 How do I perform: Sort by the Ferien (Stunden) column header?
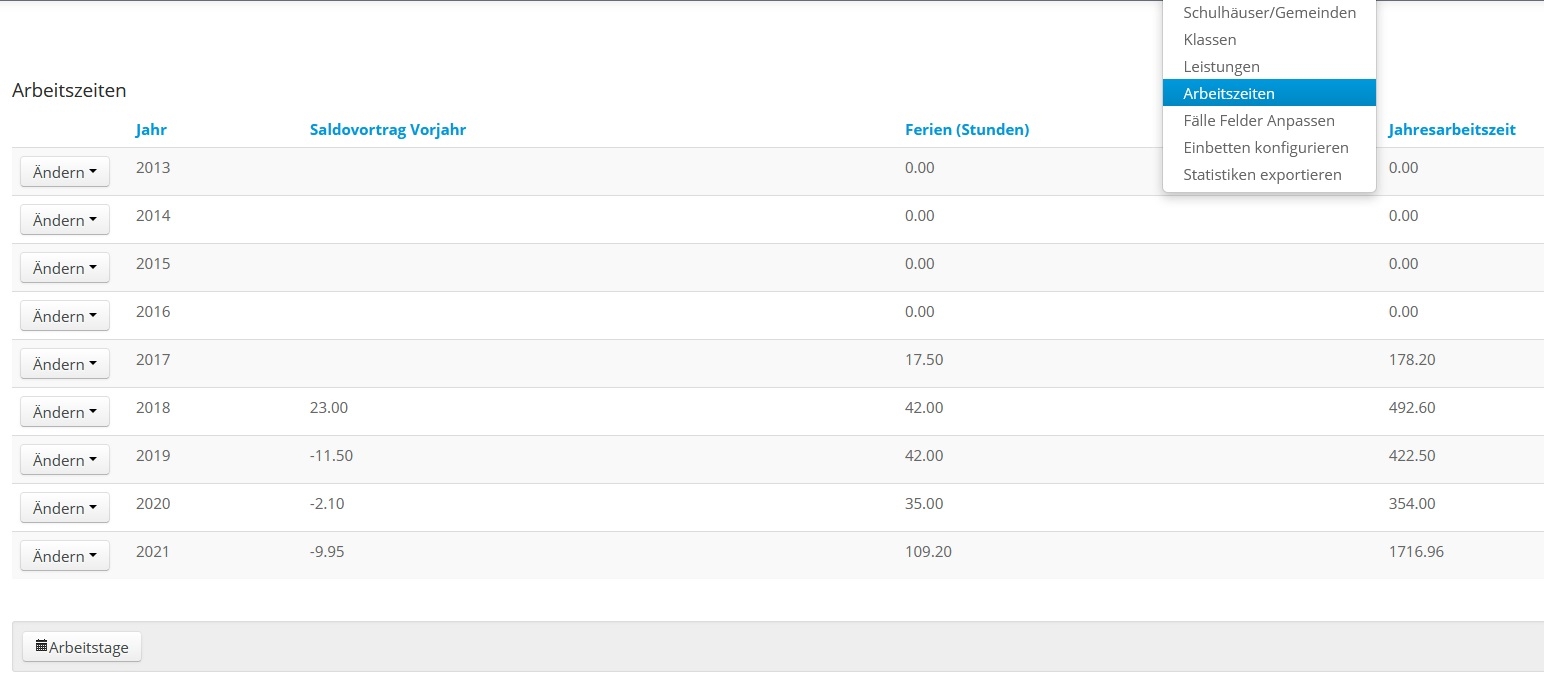(966, 130)
